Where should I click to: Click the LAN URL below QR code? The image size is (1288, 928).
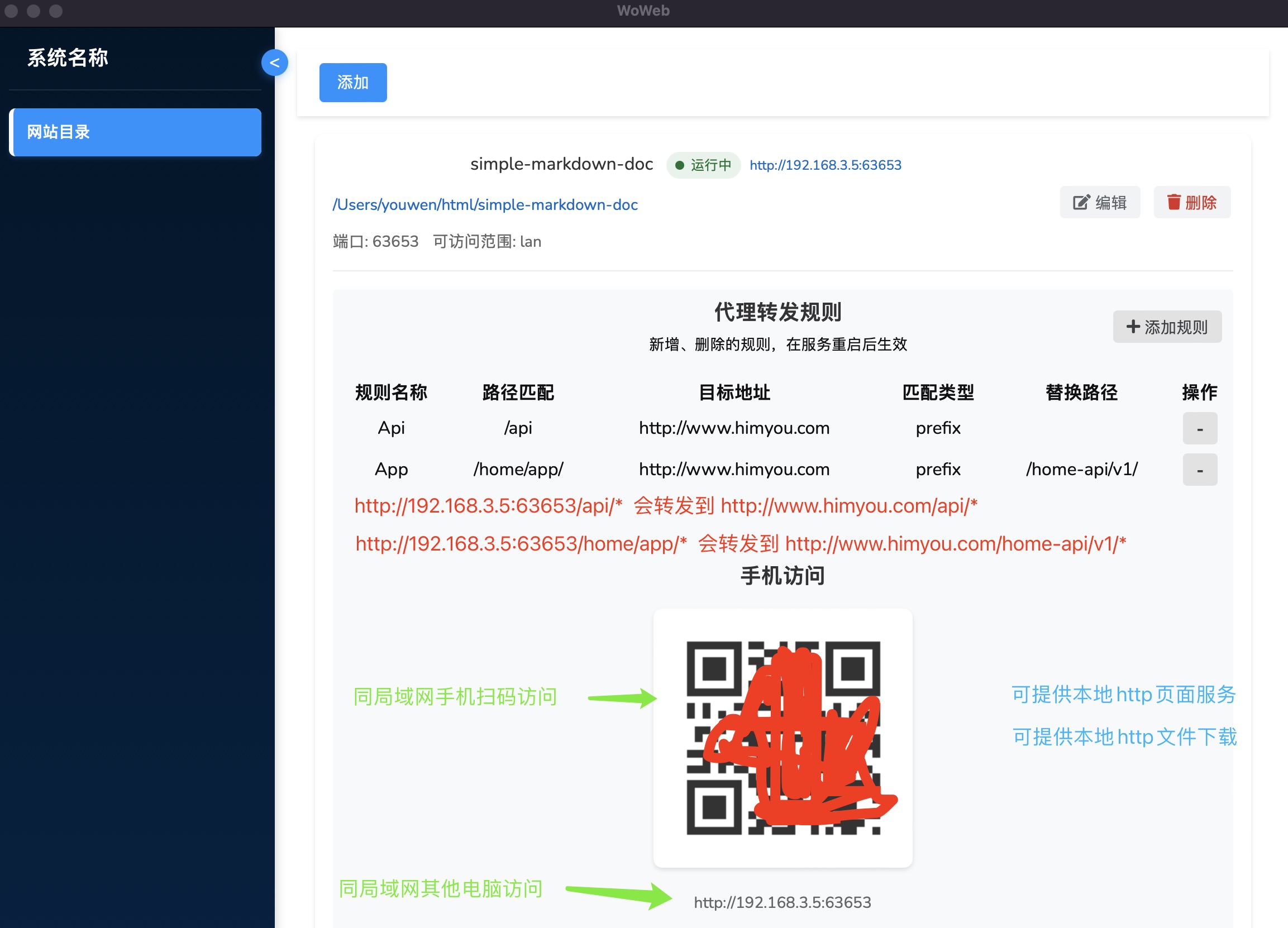pos(782,902)
